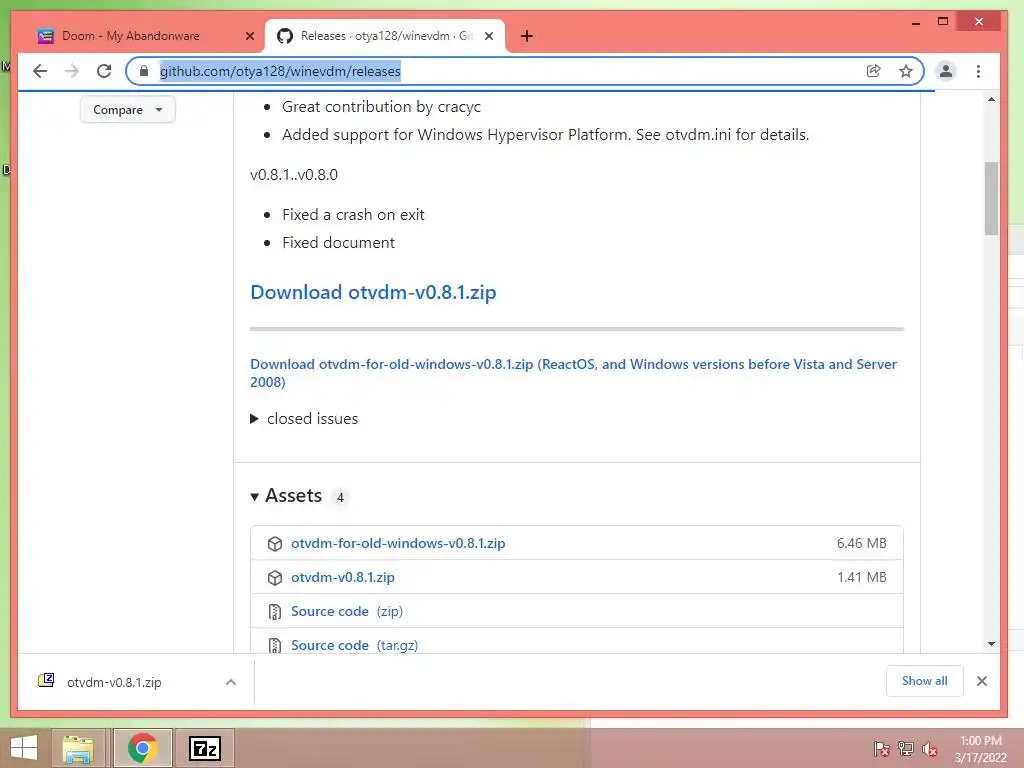Click the network tray icon
Image resolution: width=1024 pixels, height=768 pixels.
point(906,749)
